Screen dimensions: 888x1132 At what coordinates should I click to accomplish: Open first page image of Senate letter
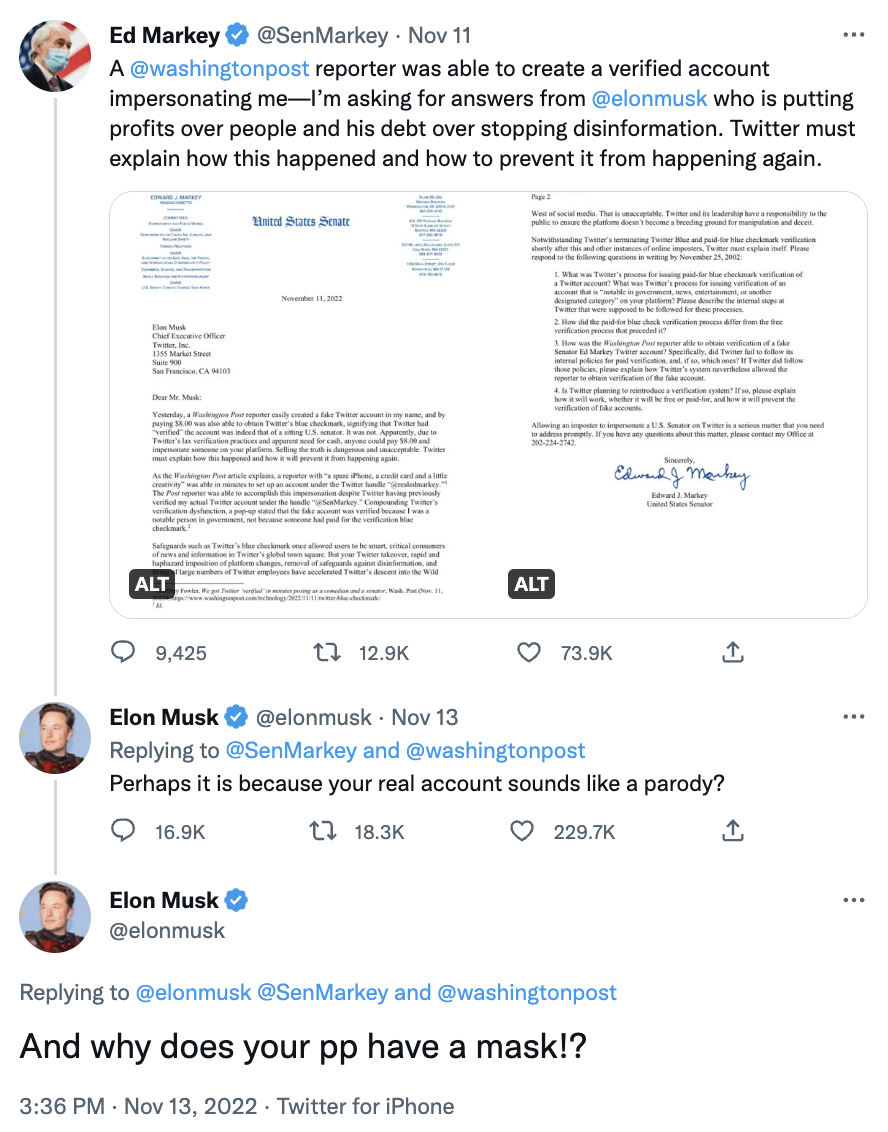(299, 405)
